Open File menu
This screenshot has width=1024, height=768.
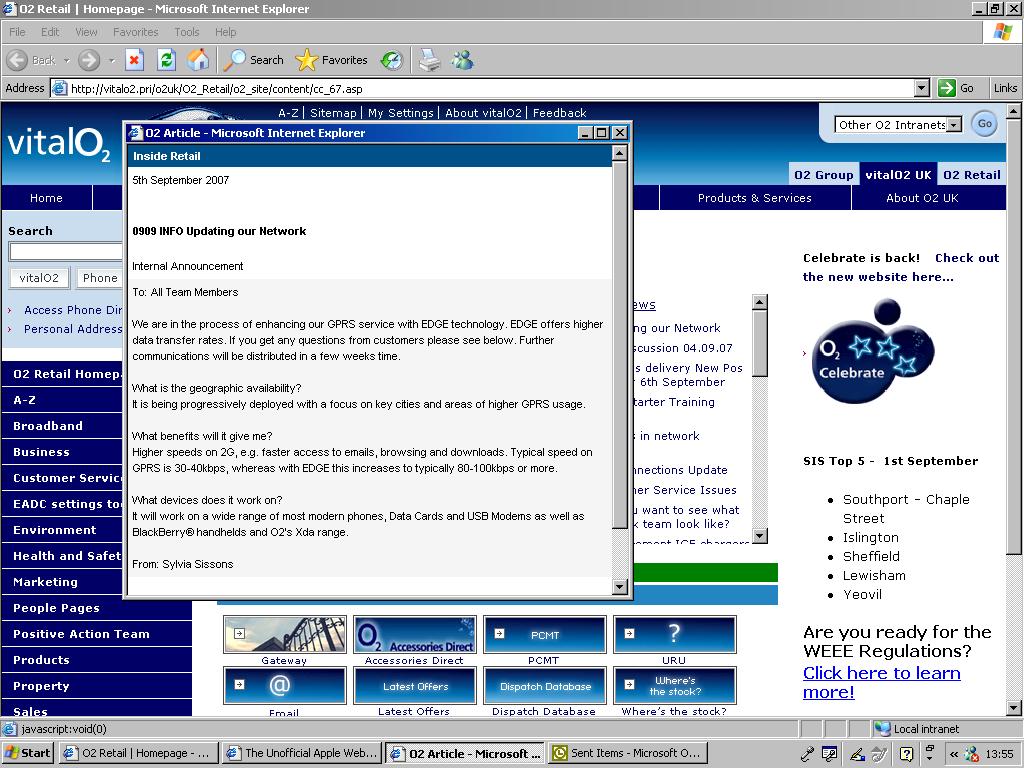click(17, 32)
